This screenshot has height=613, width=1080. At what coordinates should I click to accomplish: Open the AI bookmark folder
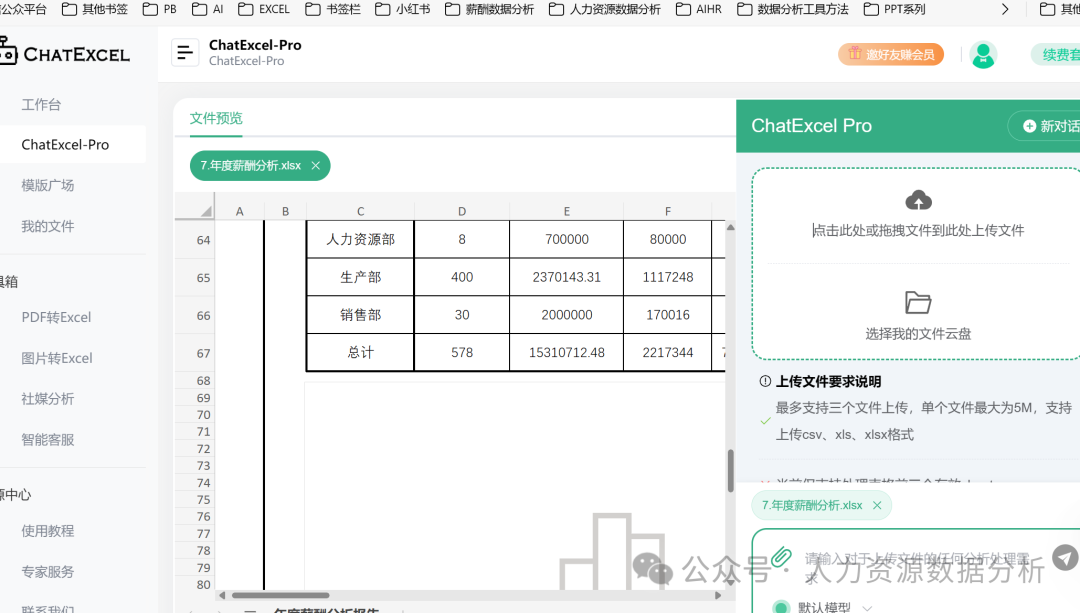tap(208, 9)
